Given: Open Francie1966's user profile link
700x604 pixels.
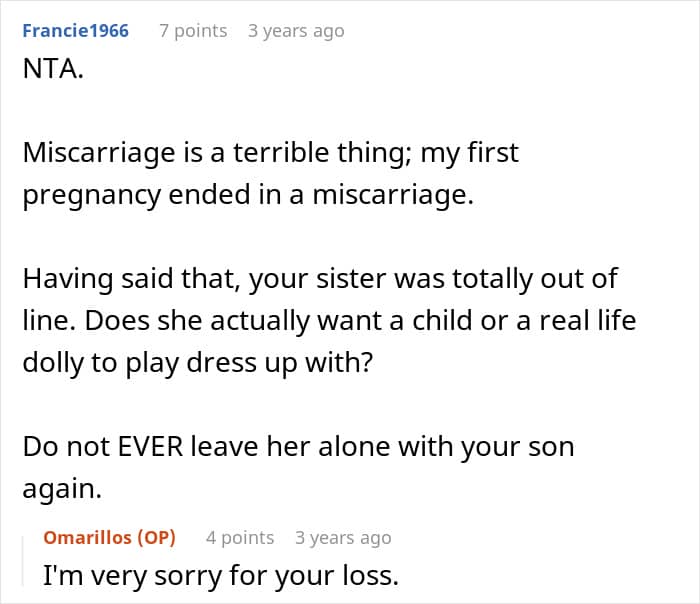Looking at the screenshot, I should (76, 31).
